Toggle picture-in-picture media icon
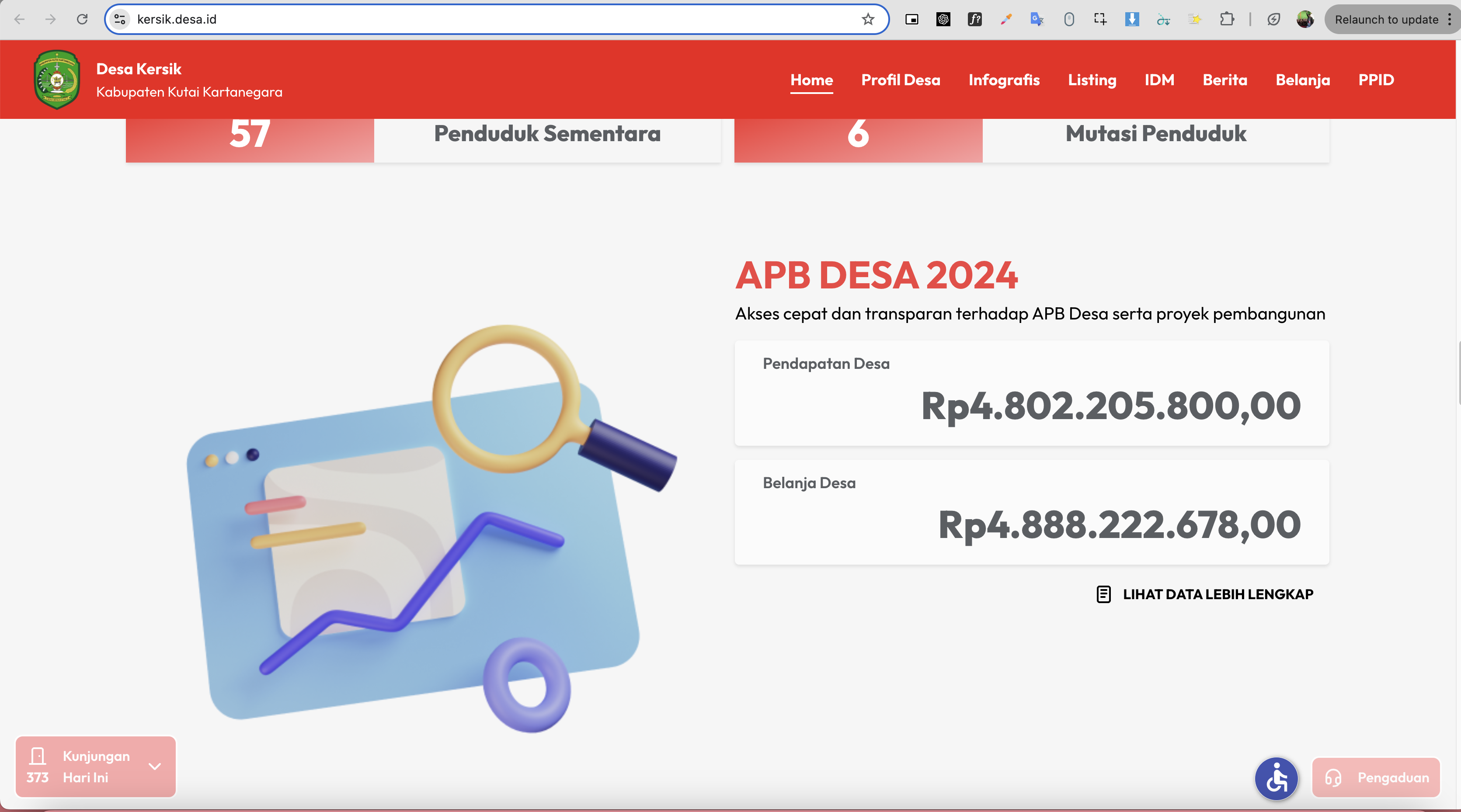Screen dimensions: 1461x812 pos(911,19)
